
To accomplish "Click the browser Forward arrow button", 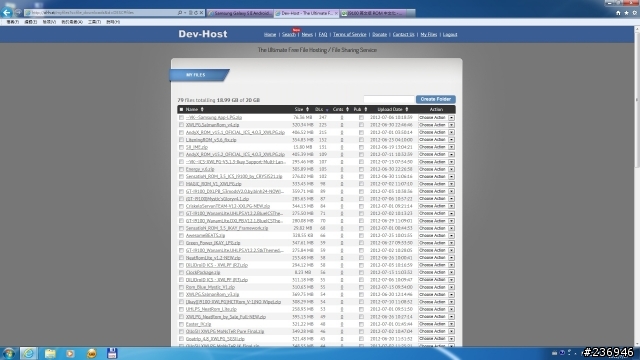I will (x=18, y=13).
